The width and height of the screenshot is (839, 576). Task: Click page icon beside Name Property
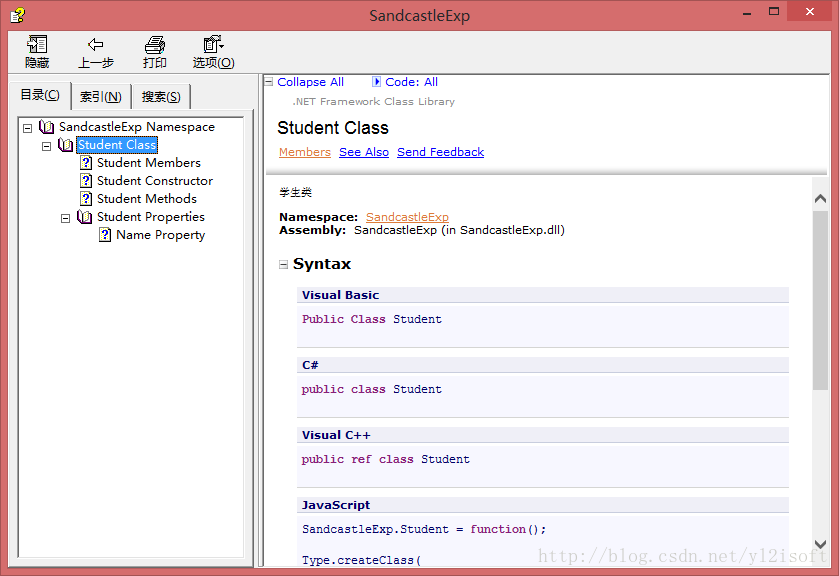click(105, 235)
